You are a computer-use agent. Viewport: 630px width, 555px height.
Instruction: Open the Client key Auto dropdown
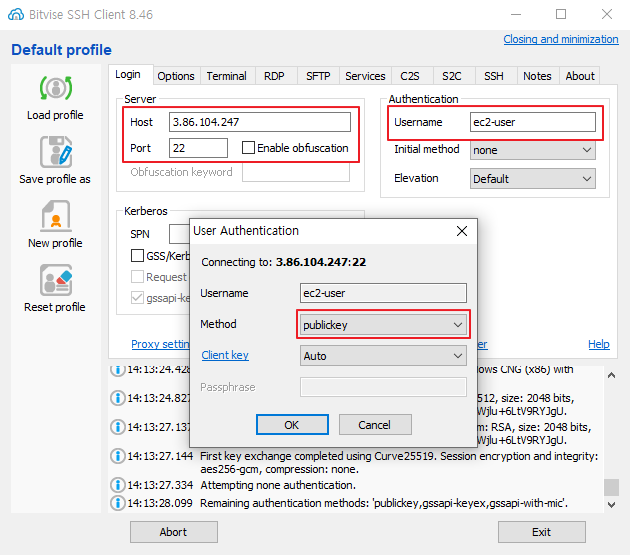pyautogui.click(x=383, y=356)
